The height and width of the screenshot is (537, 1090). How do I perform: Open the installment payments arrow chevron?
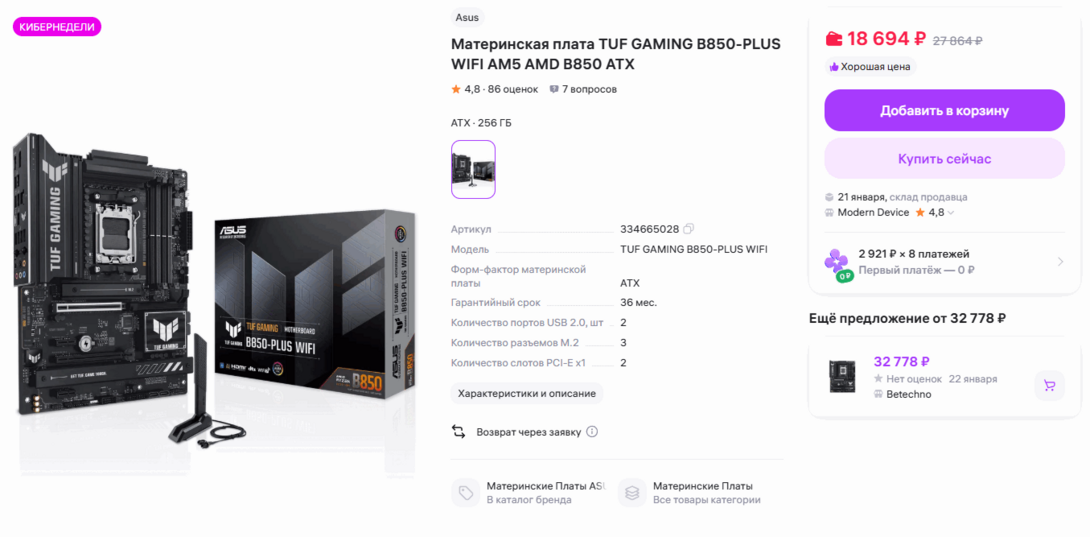pos(1060,262)
